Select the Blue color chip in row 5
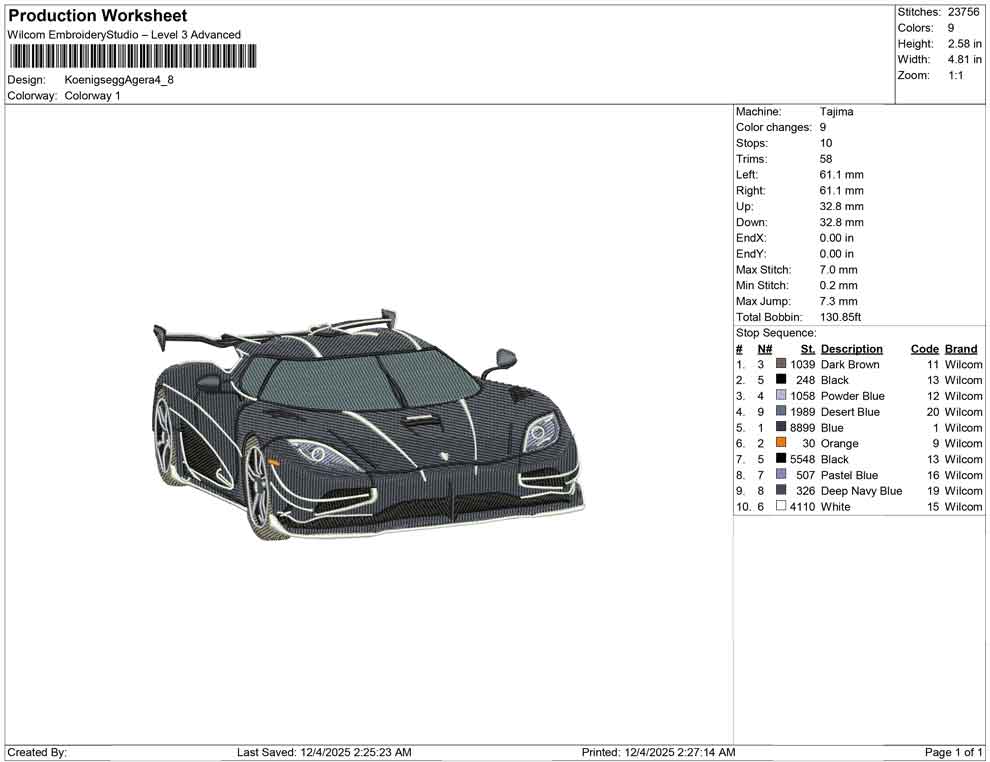This screenshot has height=762, width=990. (x=779, y=427)
